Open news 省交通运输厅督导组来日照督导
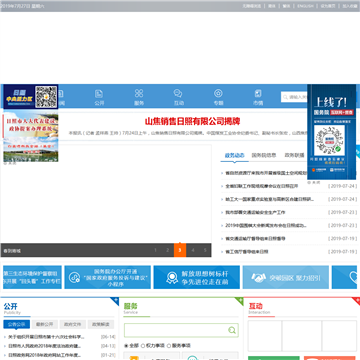Image resolution: width=360 pixels, height=360 pixels. [x=255, y=239]
